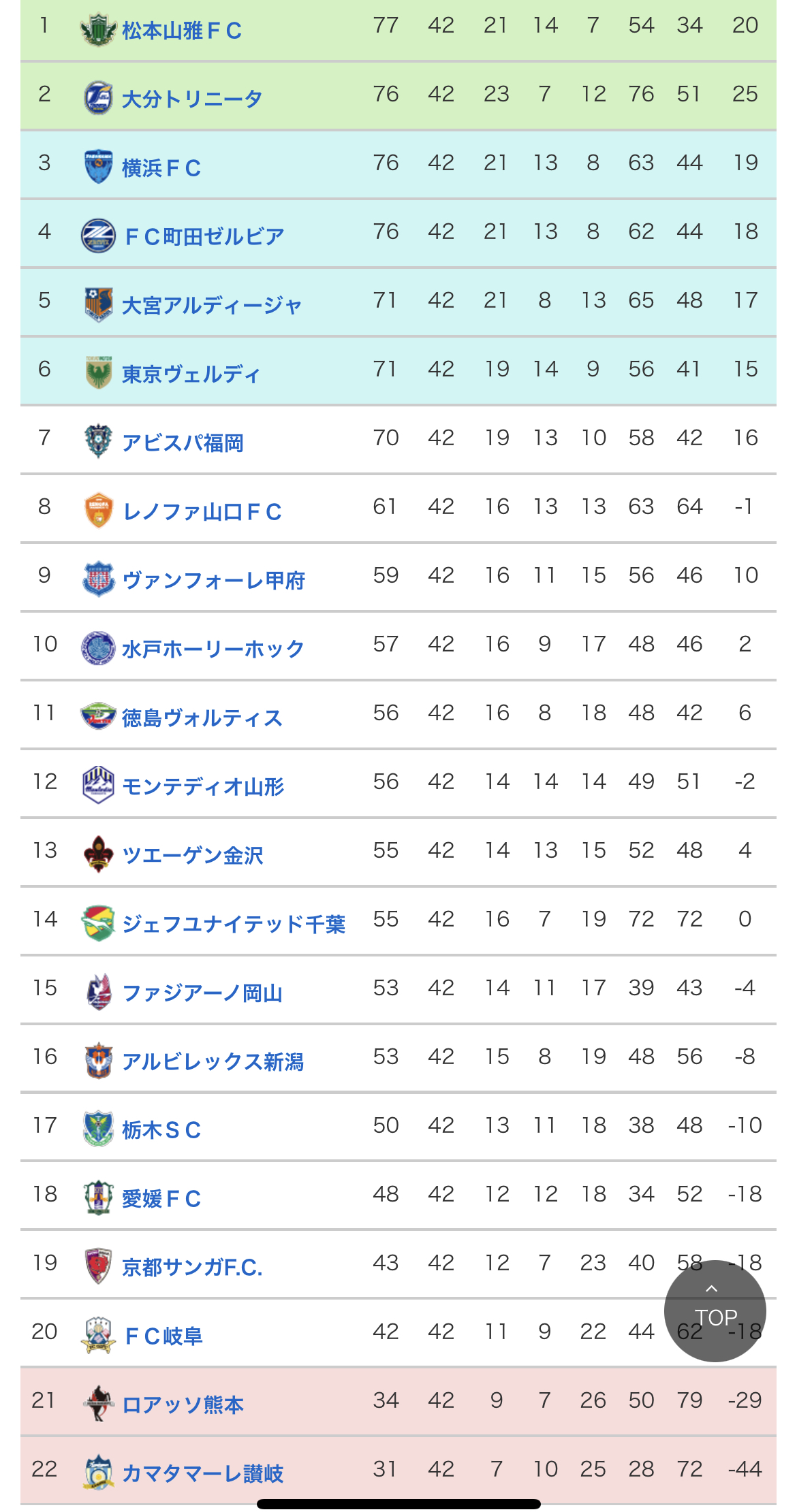Open the モンテディオ山形 team link

click(x=203, y=786)
